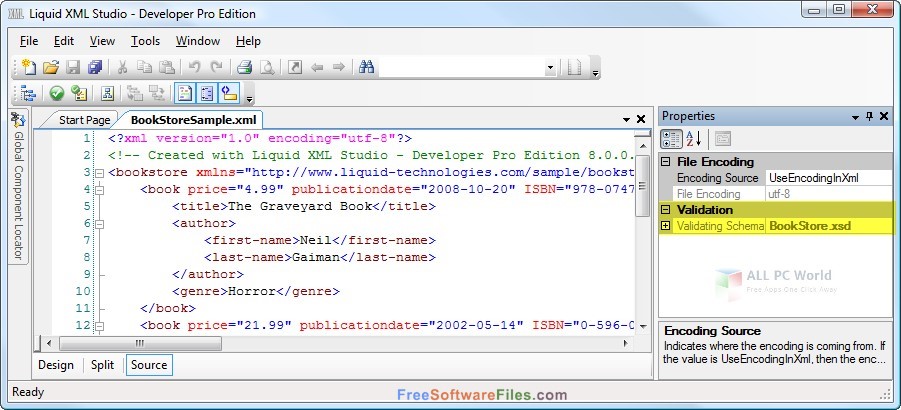This screenshot has width=901, height=410.
Task: Click the binoculars Find icon
Action: (x=367, y=67)
